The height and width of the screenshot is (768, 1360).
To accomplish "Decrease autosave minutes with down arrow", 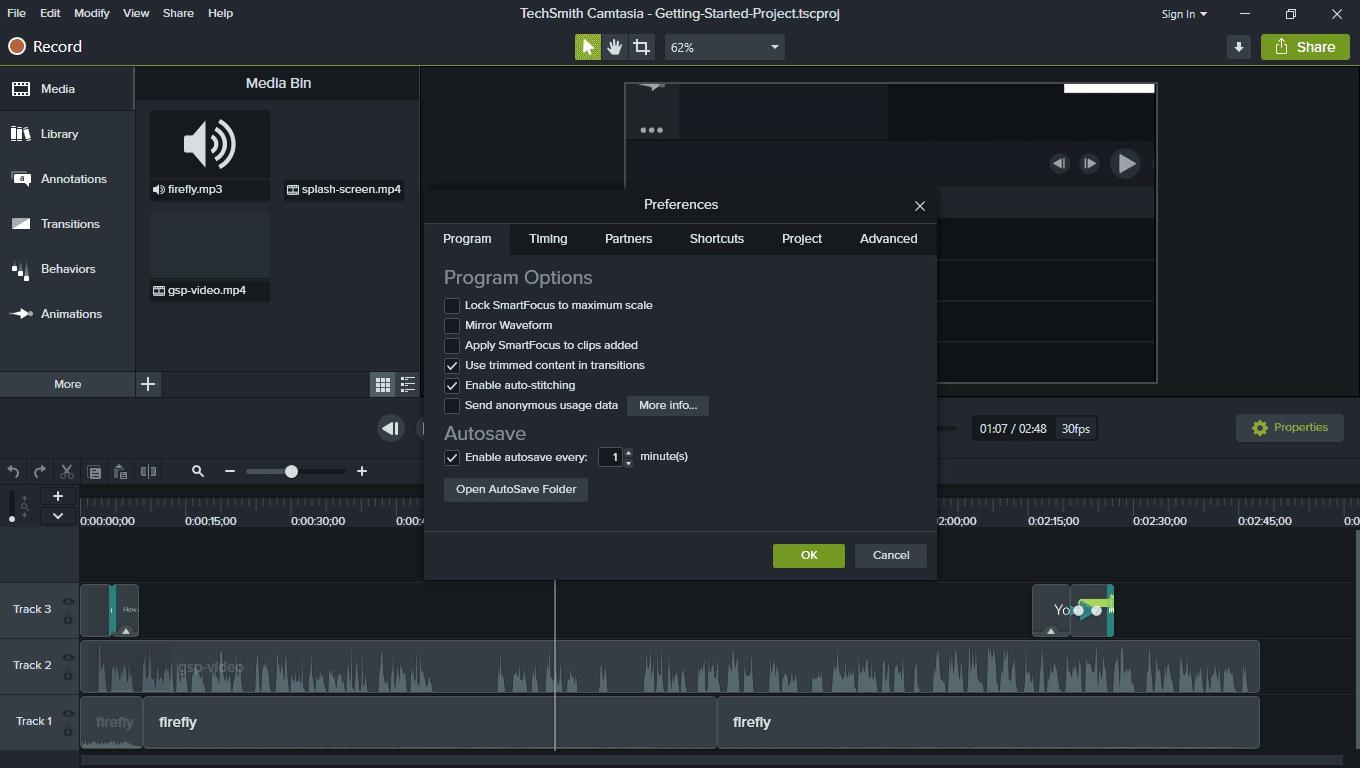I will pyautogui.click(x=628, y=462).
